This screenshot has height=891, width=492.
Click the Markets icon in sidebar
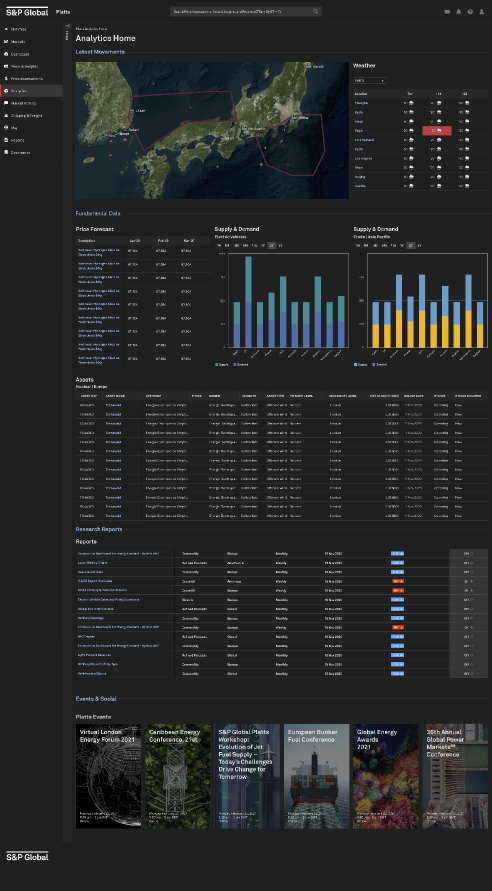(x=6, y=41)
